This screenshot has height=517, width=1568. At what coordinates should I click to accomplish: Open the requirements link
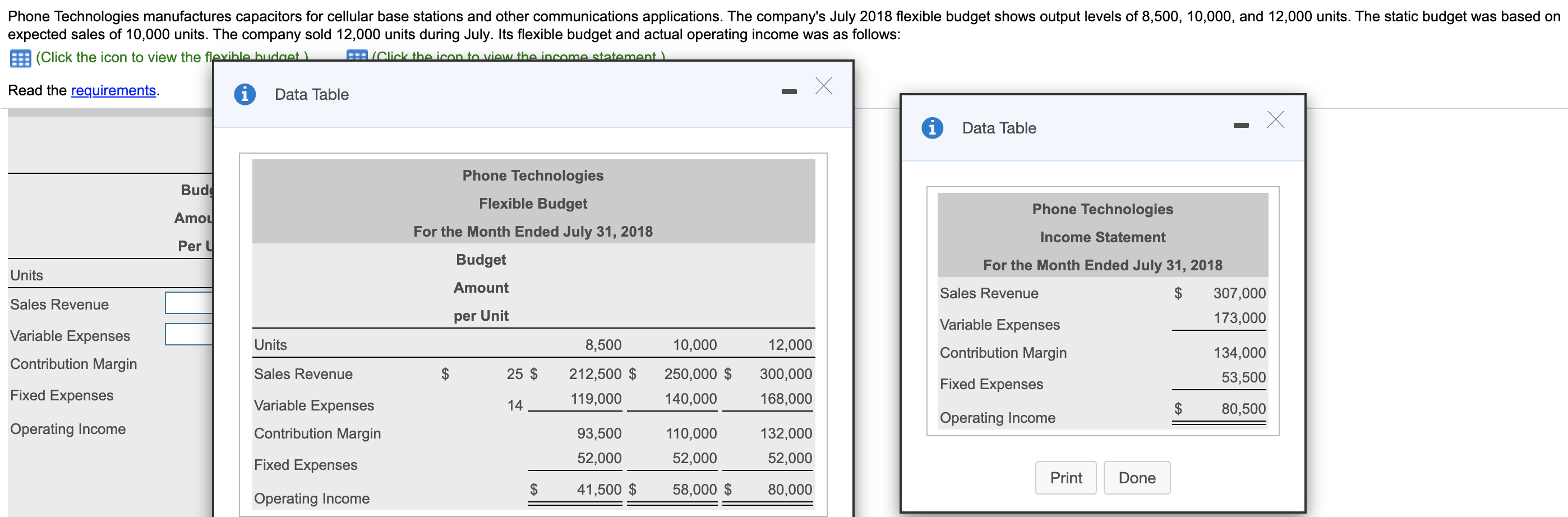pyautogui.click(x=114, y=90)
